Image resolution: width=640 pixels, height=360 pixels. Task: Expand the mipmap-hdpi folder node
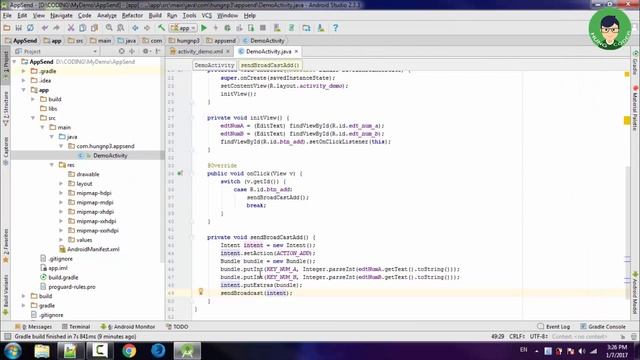[x=61, y=193]
